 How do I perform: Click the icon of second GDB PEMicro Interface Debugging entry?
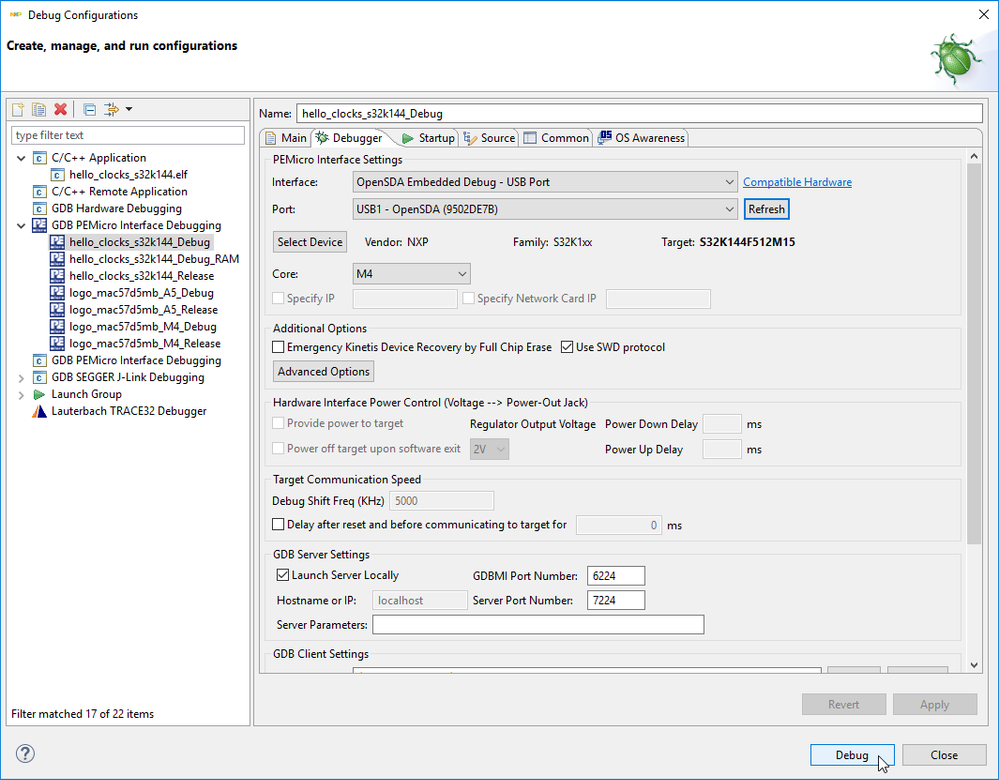point(40,360)
